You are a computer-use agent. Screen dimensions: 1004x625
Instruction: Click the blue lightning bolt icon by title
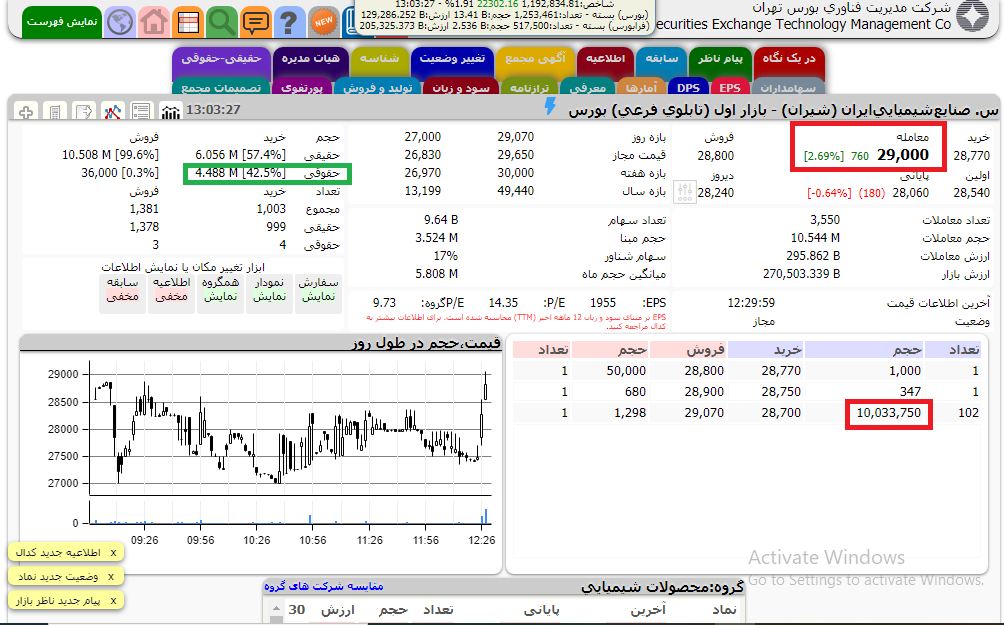(550, 106)
